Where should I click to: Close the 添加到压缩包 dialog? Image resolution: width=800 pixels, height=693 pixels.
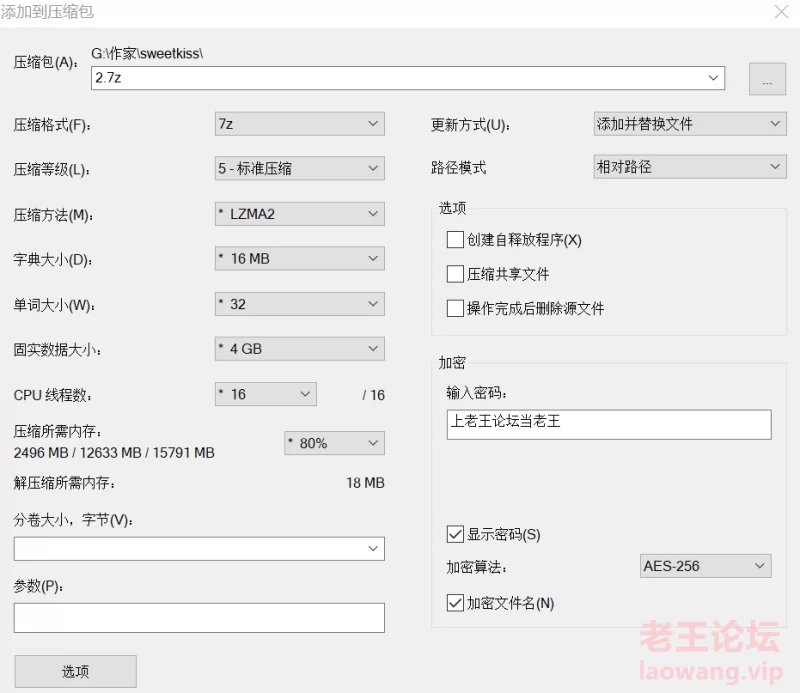click(x=781, y=12)
